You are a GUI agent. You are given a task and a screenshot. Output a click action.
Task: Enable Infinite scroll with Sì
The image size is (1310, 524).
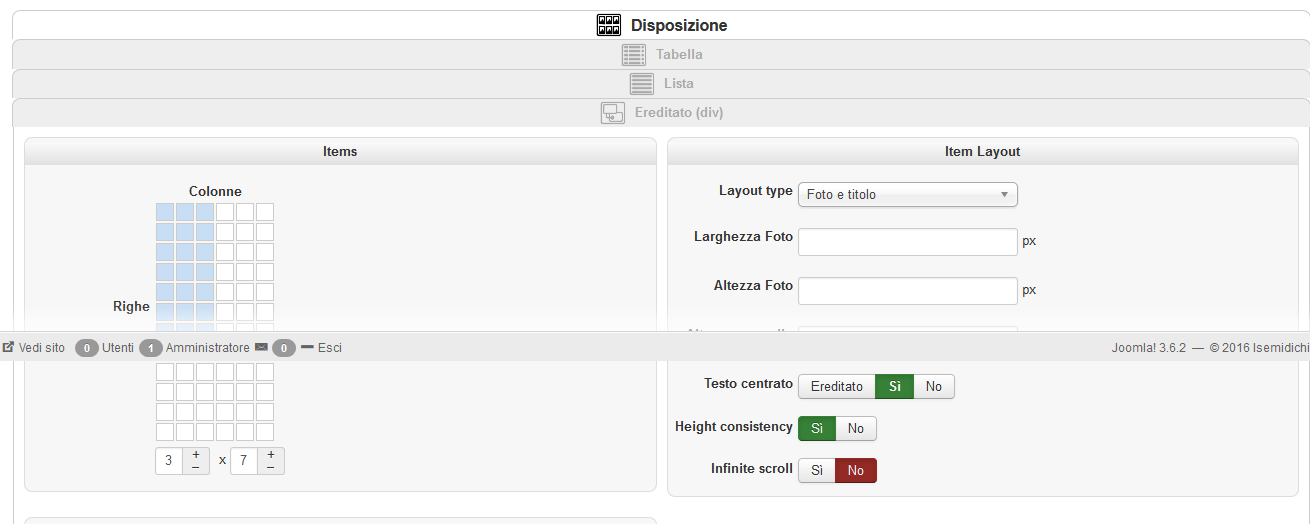(816, 471)
